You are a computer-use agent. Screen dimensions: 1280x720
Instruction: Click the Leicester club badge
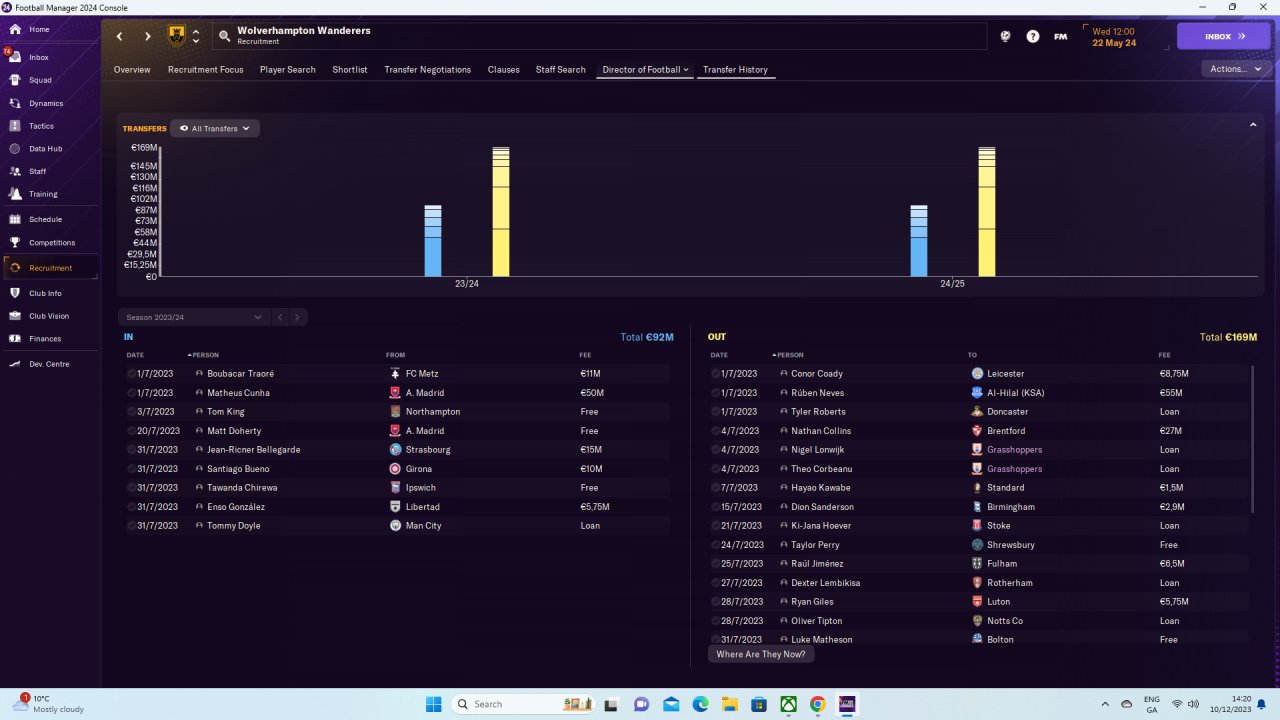click(977, 373)
